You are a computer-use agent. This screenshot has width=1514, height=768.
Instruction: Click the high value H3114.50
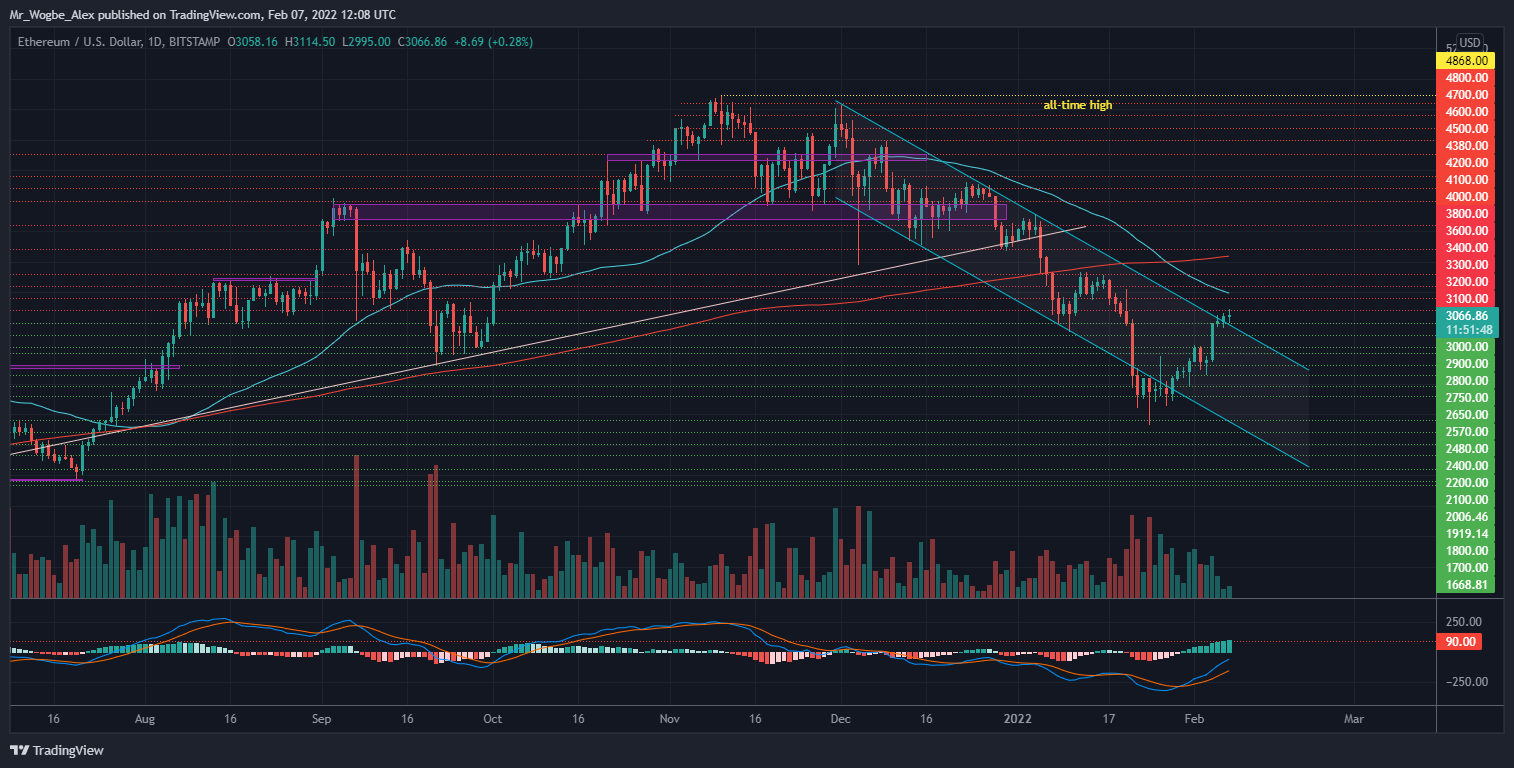click(312, 42)
